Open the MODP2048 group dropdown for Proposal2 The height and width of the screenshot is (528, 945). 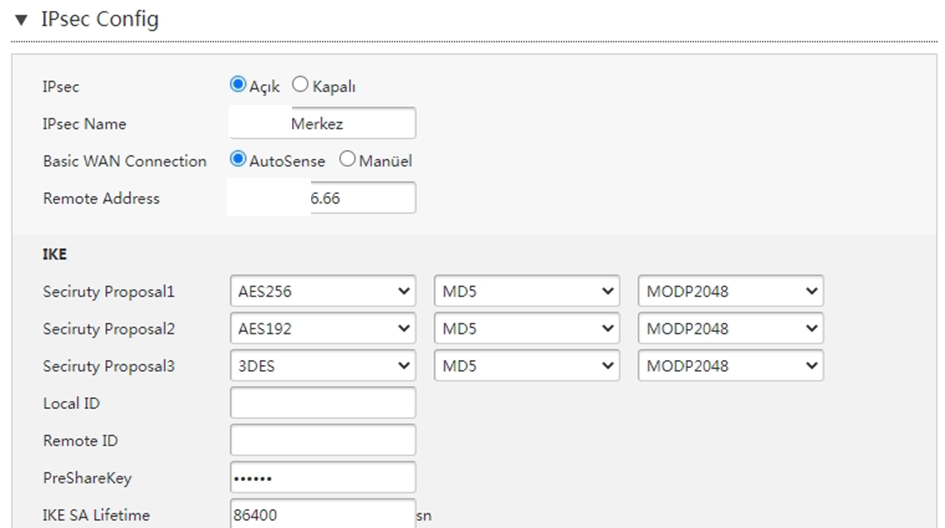pyautogui.click(x=730, y=329)
